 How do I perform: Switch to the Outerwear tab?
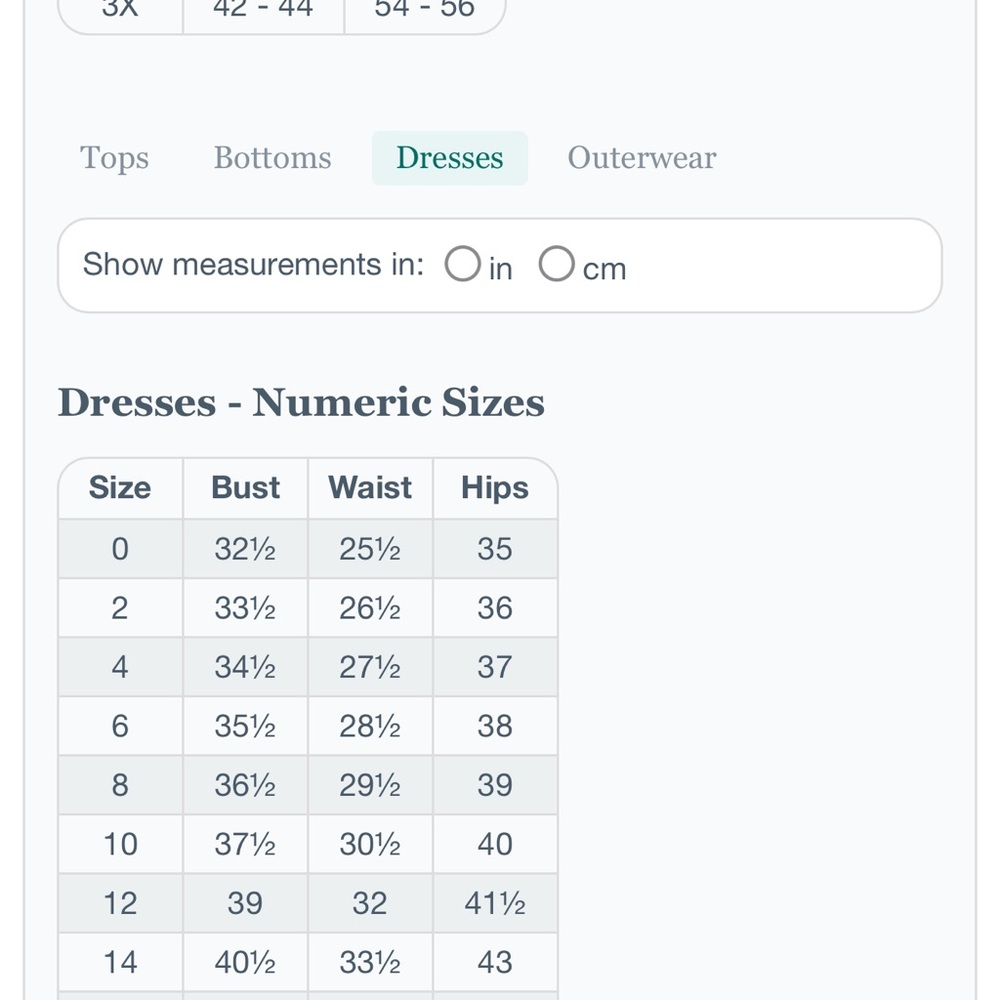[642, 158]
